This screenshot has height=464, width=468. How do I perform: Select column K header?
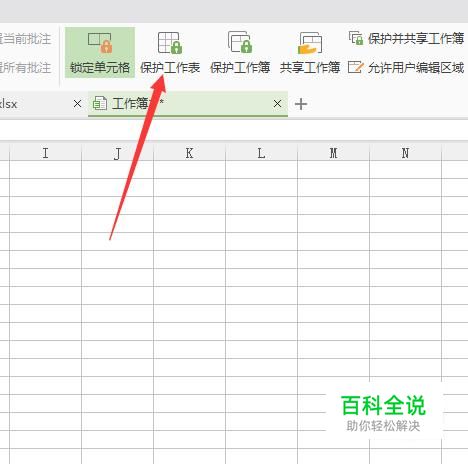point(189,153)
